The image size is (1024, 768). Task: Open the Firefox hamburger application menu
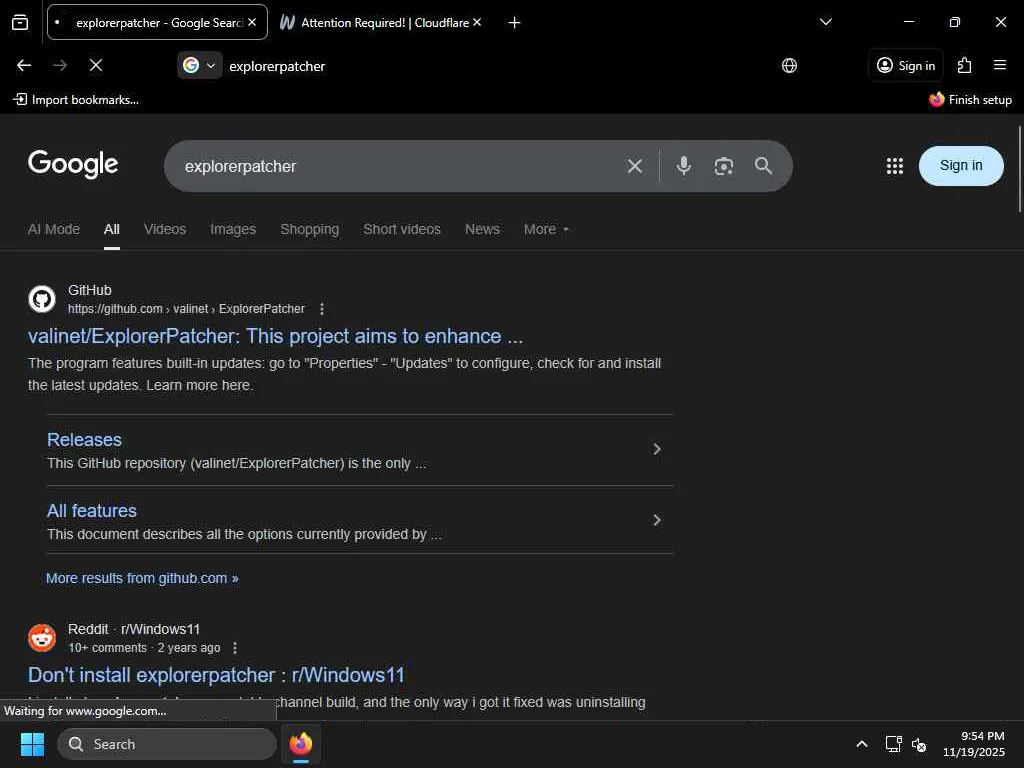click(x=1000, y=66)
